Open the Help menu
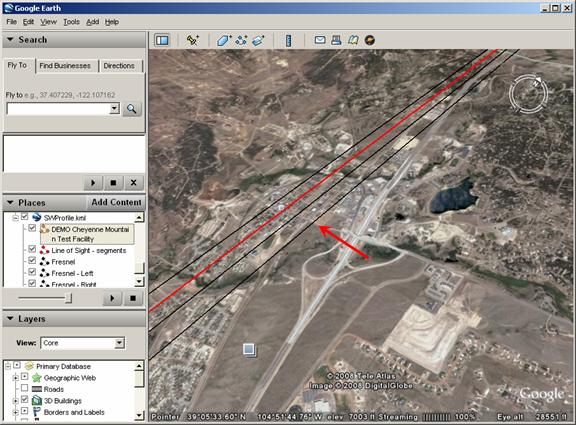Image resolution: width=576 pixels, height=425 pixels. click(x=112, y=22)
